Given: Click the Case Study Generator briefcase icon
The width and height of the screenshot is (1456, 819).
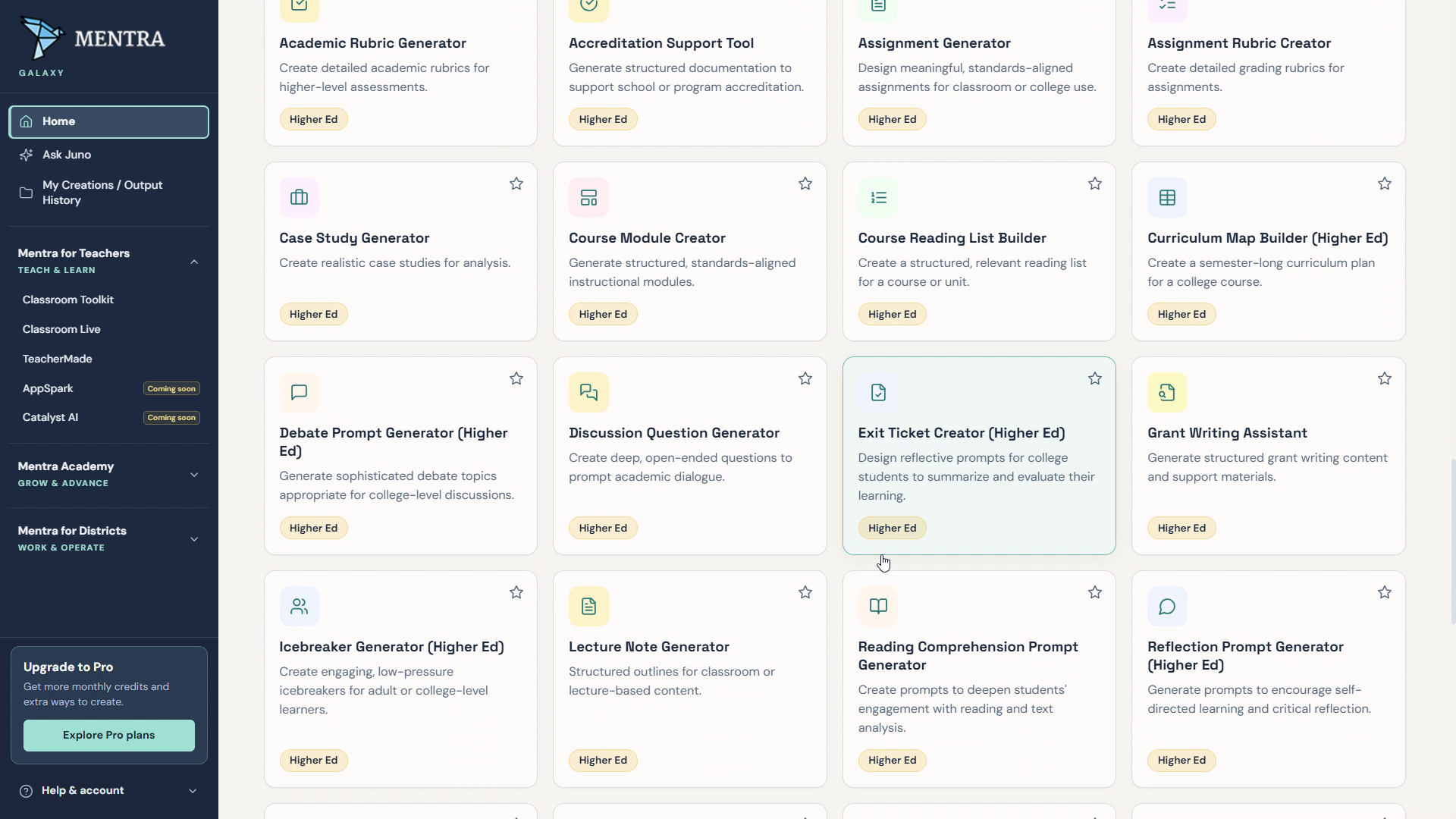Looking at the screenshot, I should [299, 197].
